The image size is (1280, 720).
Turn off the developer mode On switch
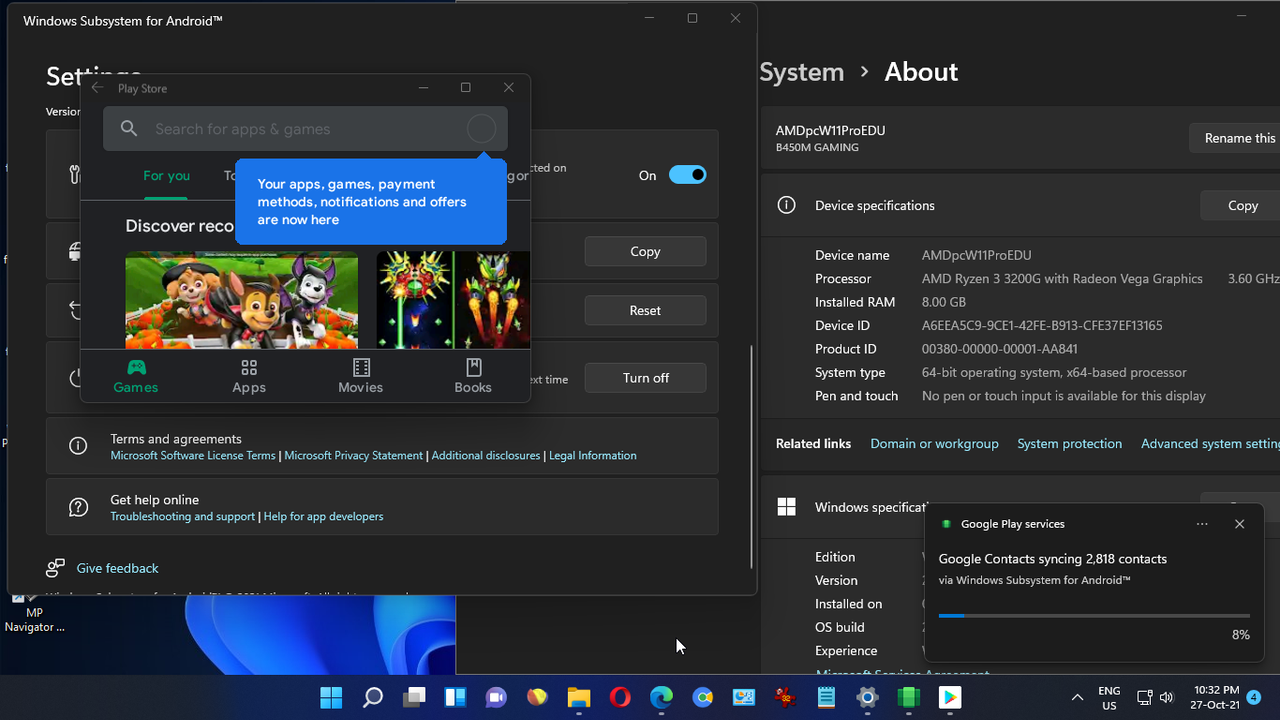click(x=688, y=175)
